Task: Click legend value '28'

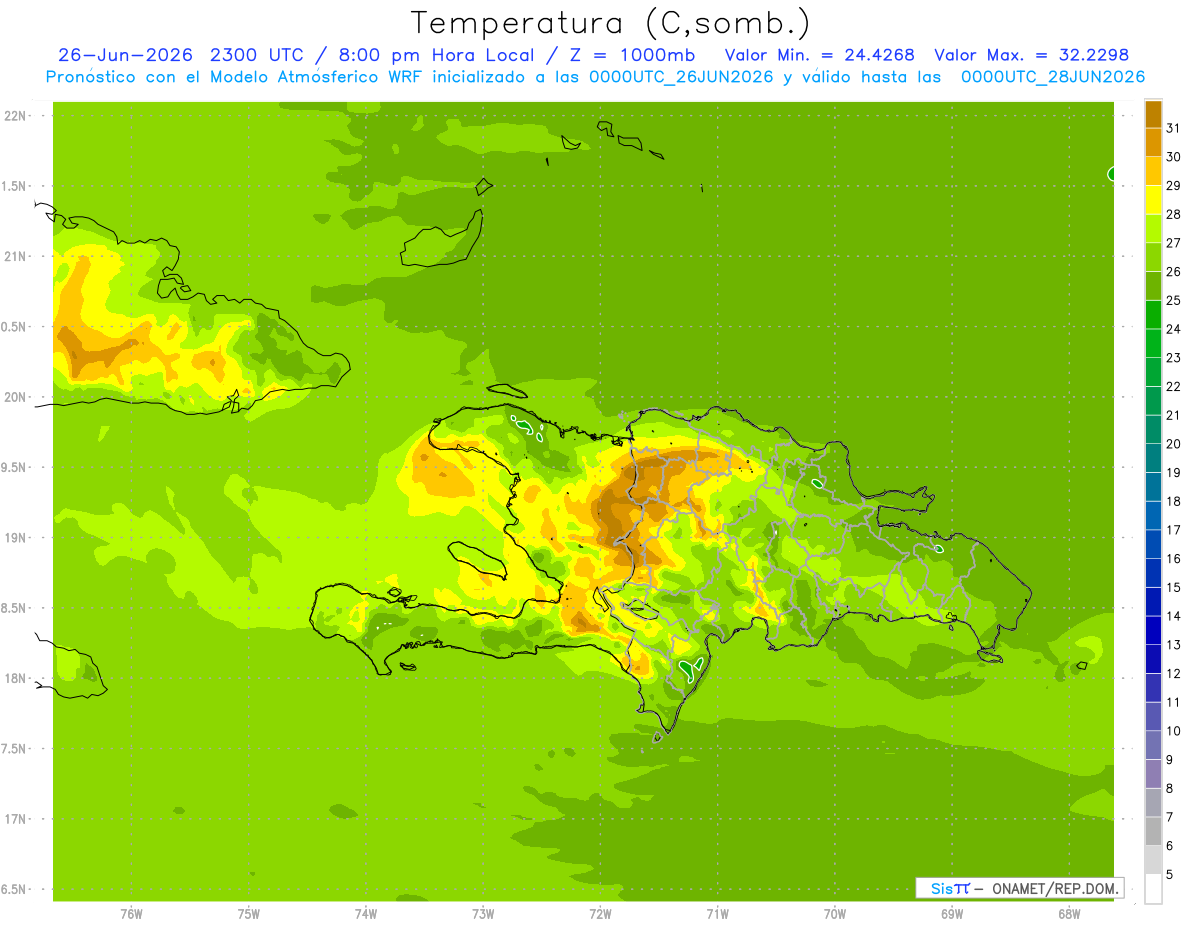Action: [1174, 214]
